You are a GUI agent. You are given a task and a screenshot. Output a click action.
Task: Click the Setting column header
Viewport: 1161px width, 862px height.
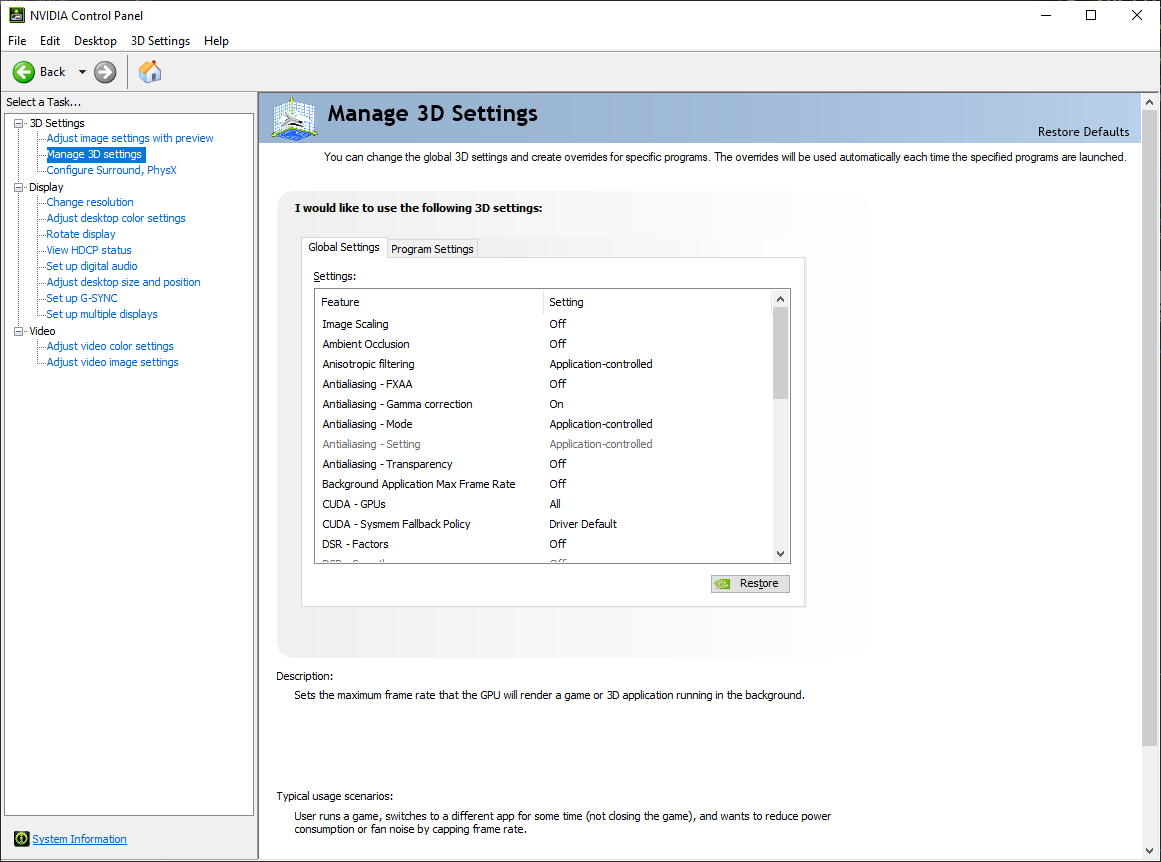click(658, 302)
